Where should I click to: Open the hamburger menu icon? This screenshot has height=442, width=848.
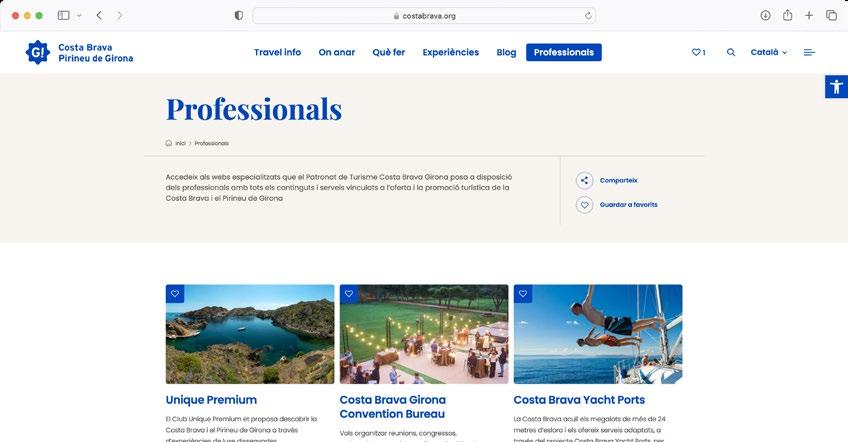pos(809,52)
